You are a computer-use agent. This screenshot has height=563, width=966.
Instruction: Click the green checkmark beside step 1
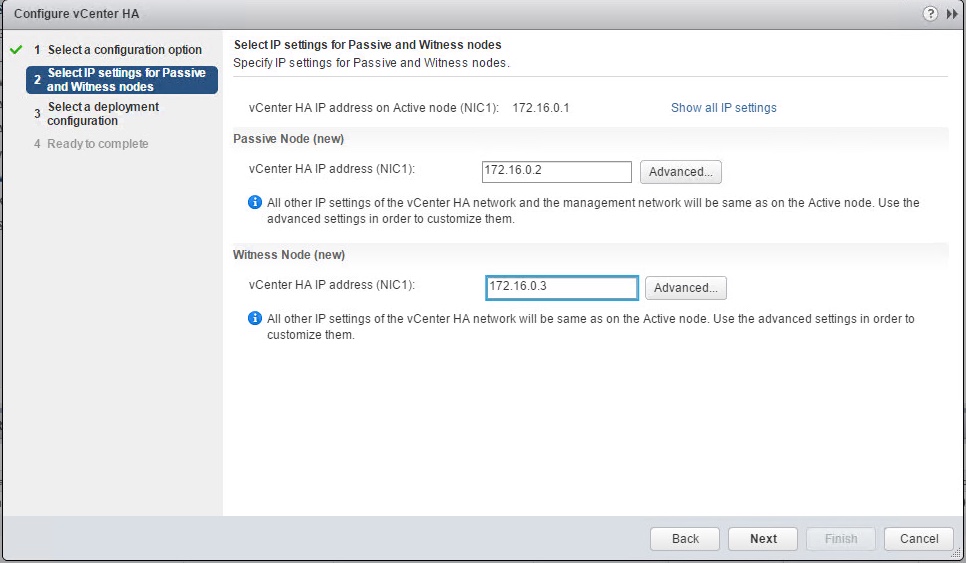point(15,50)
